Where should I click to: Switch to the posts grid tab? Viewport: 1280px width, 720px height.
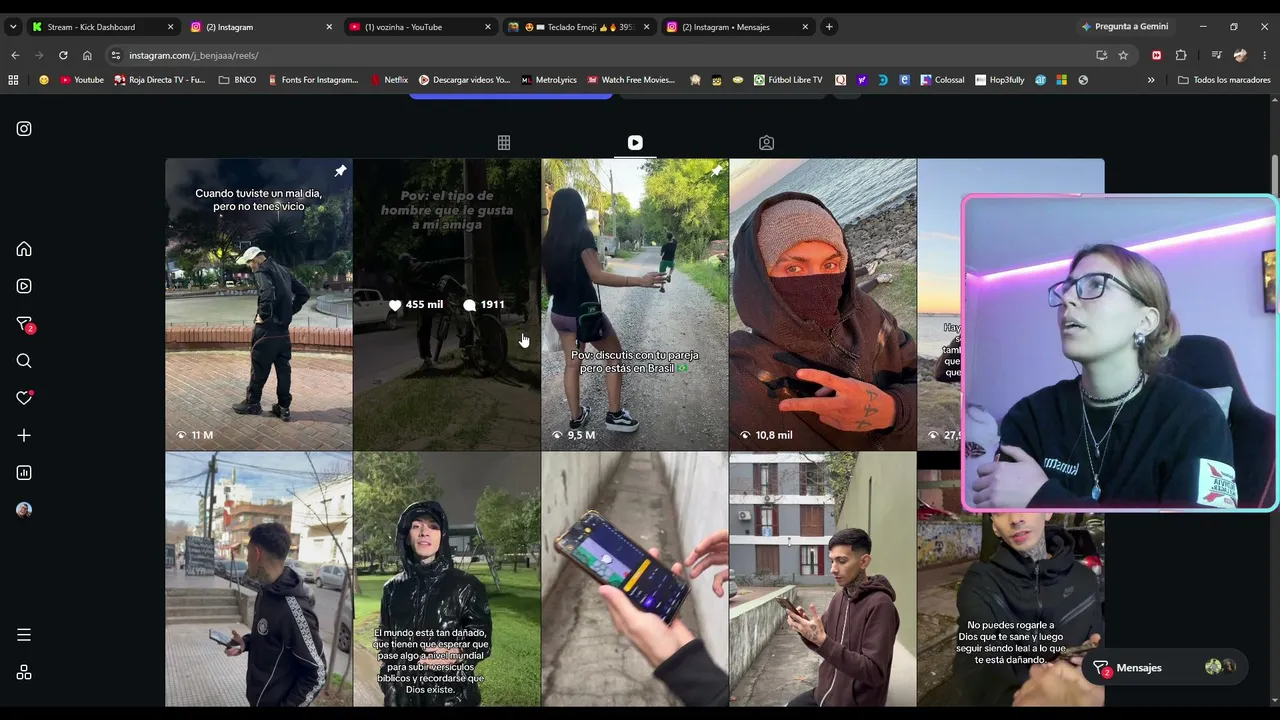(x=504, y=143)
